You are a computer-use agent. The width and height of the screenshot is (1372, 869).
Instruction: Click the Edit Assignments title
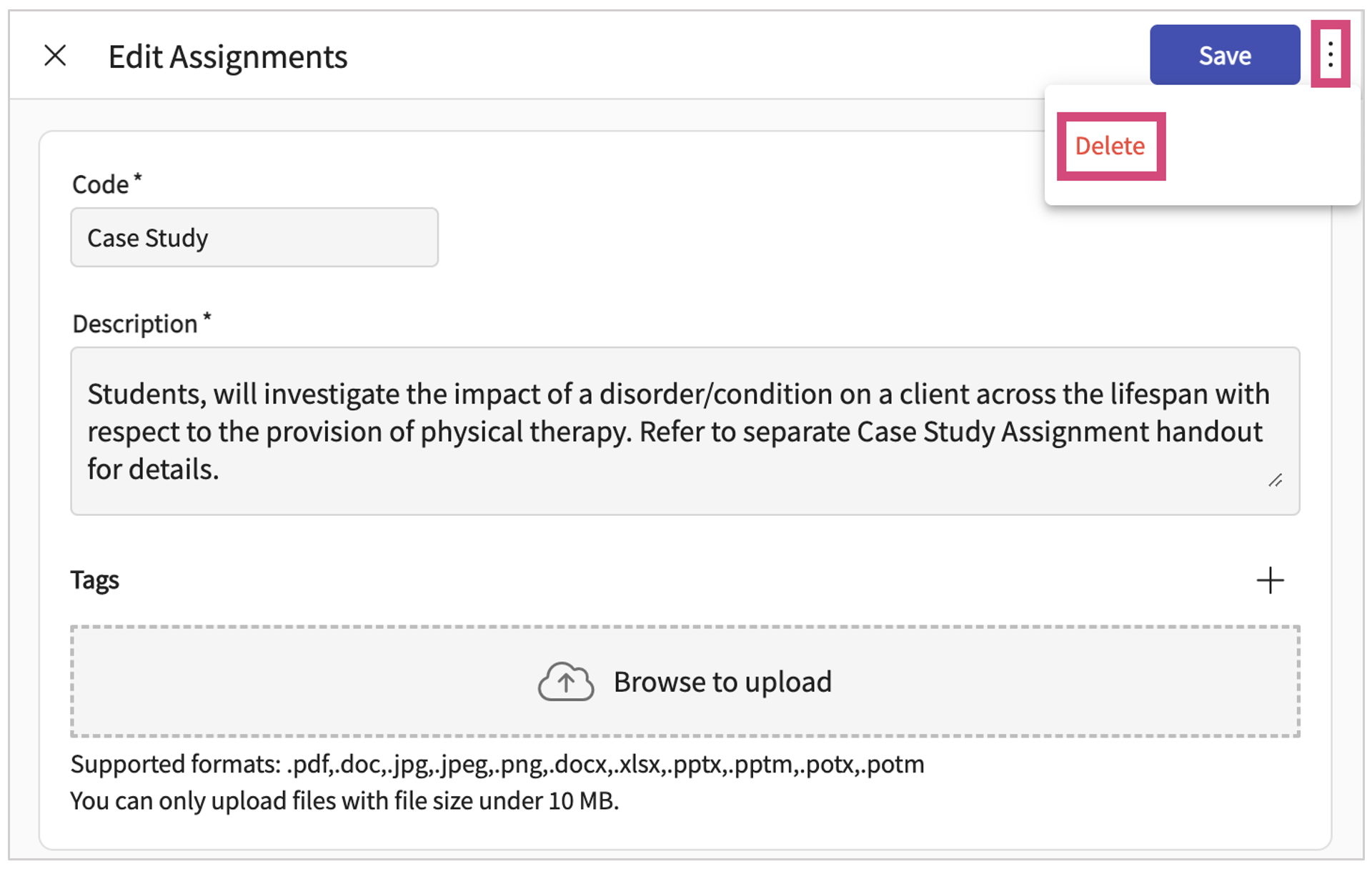click(x=227, y=56)
